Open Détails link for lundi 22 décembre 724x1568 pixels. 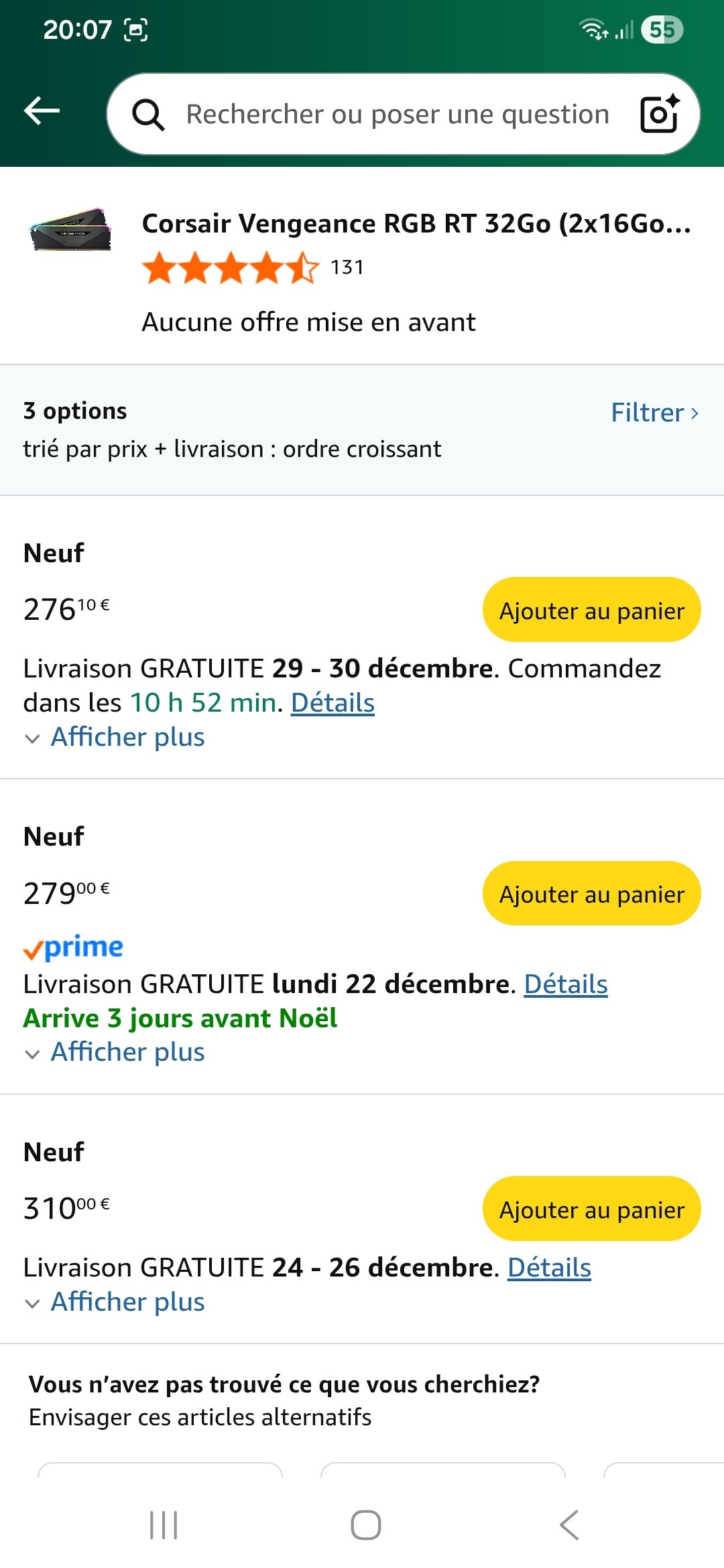566,984
